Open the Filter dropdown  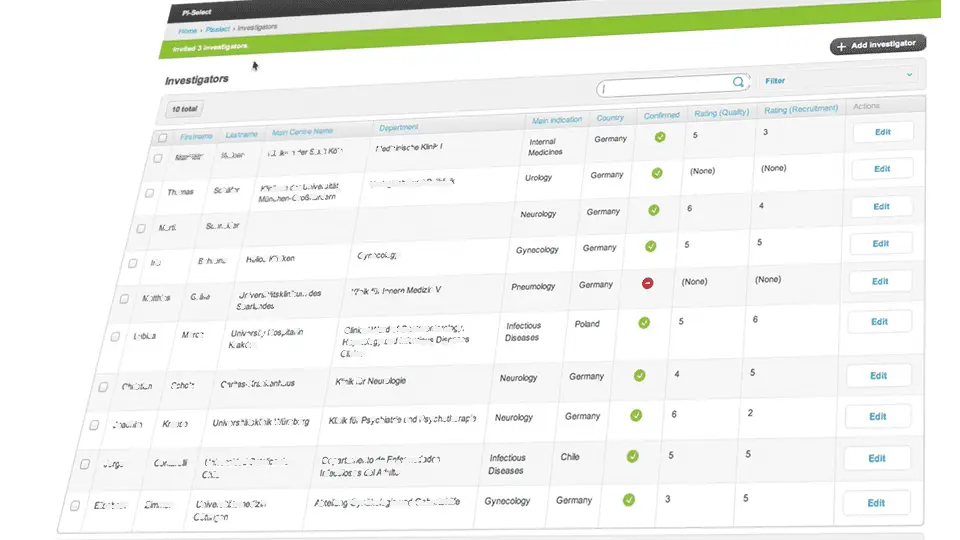(x=839, y=78)
